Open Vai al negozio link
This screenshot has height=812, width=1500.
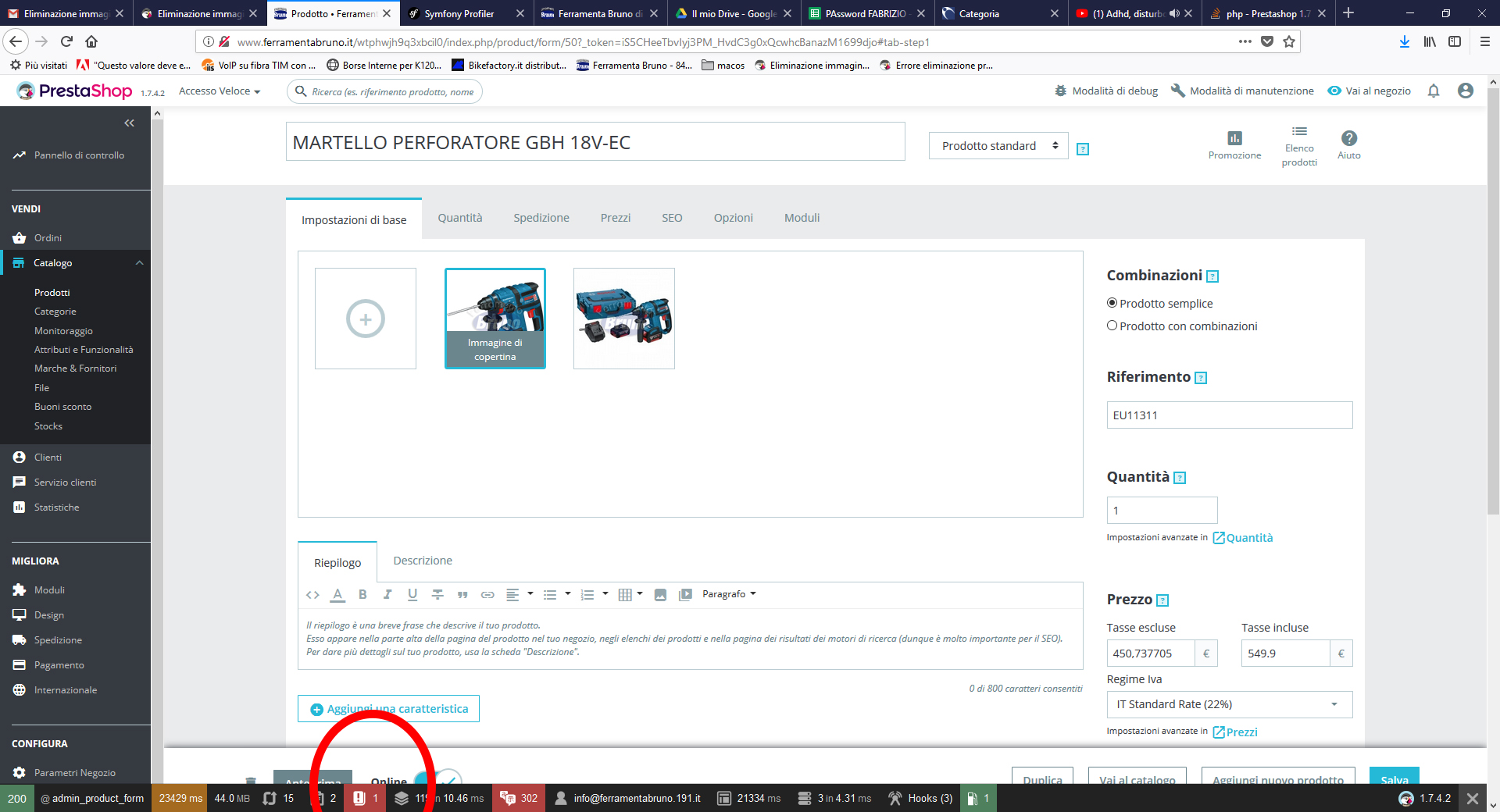[x=1370, y=91]
